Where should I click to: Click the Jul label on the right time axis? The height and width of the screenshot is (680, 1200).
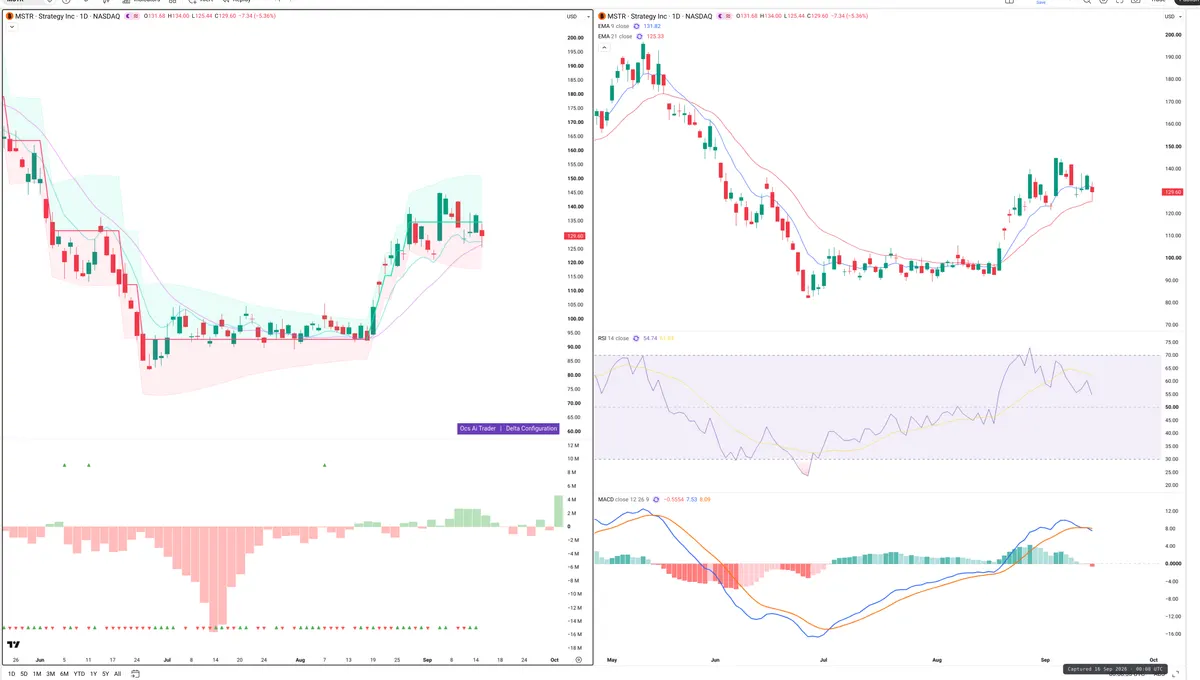pyautogui.click(x=823, y=661)
